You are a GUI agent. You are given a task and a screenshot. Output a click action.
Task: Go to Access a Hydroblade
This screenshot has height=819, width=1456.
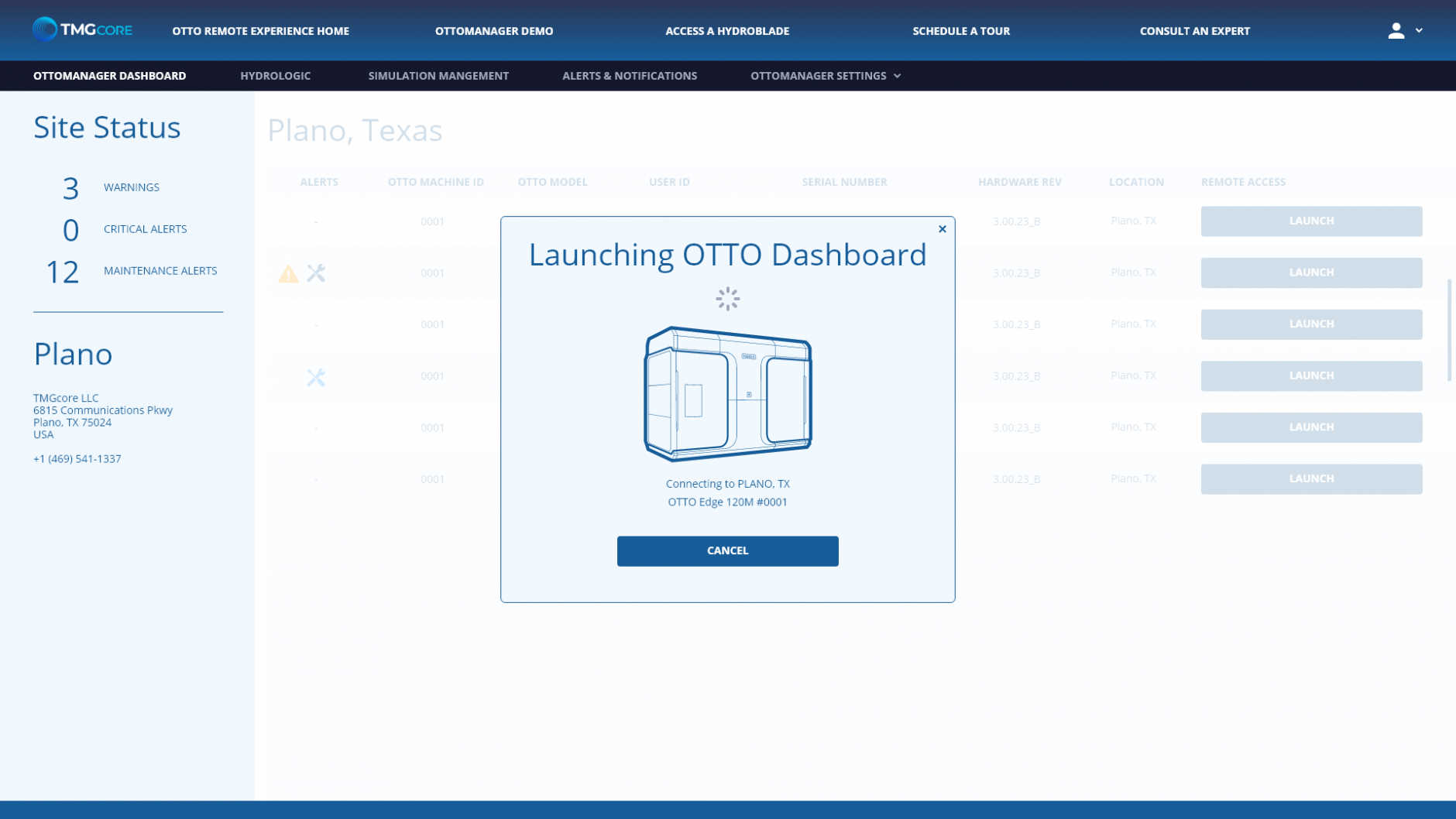[727, 31]
